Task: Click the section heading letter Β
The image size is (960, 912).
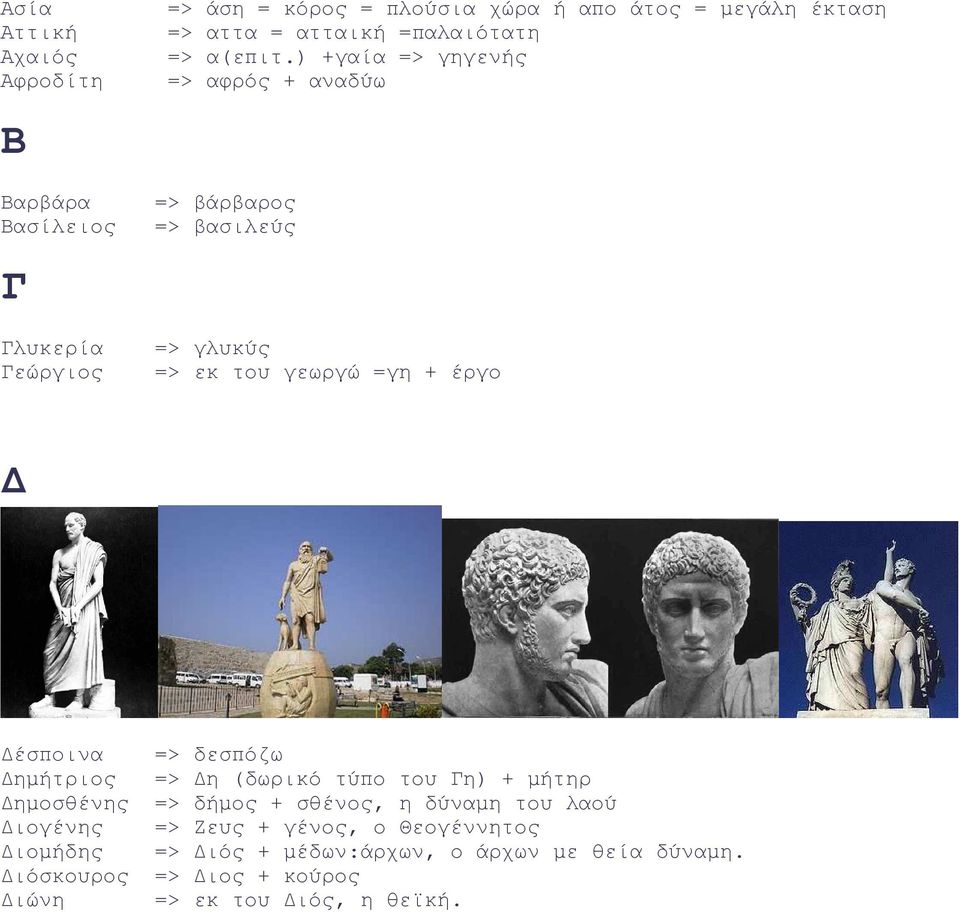Action: click(13, 141)
